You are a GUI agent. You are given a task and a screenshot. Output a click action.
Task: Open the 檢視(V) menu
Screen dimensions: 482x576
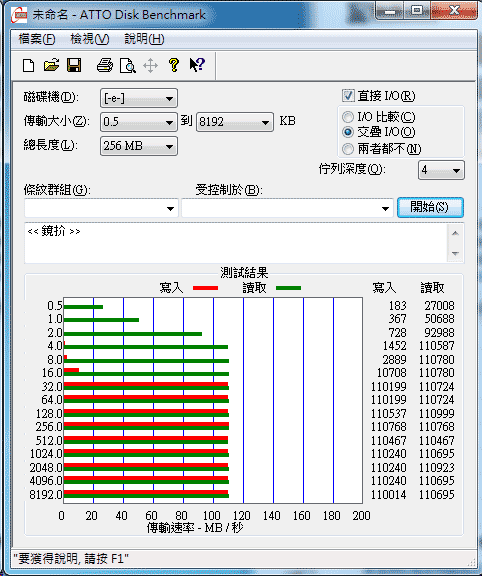(x=90, y=39)
